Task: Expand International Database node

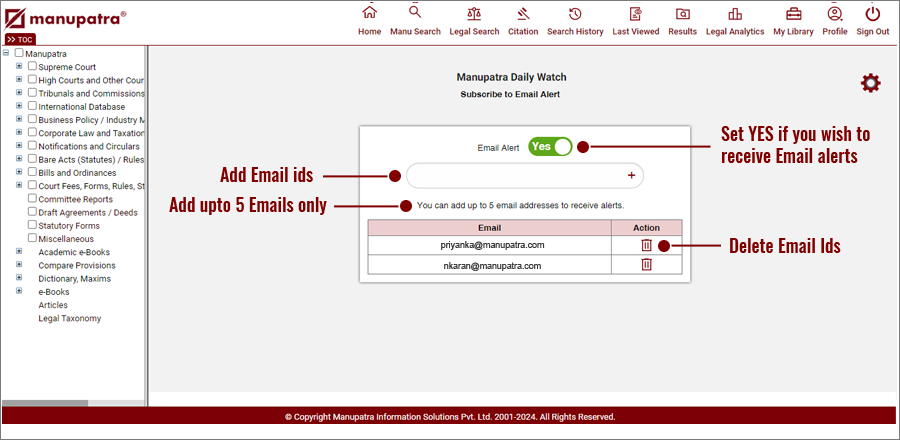Action: pyautogui.click(x=19, y=106)
